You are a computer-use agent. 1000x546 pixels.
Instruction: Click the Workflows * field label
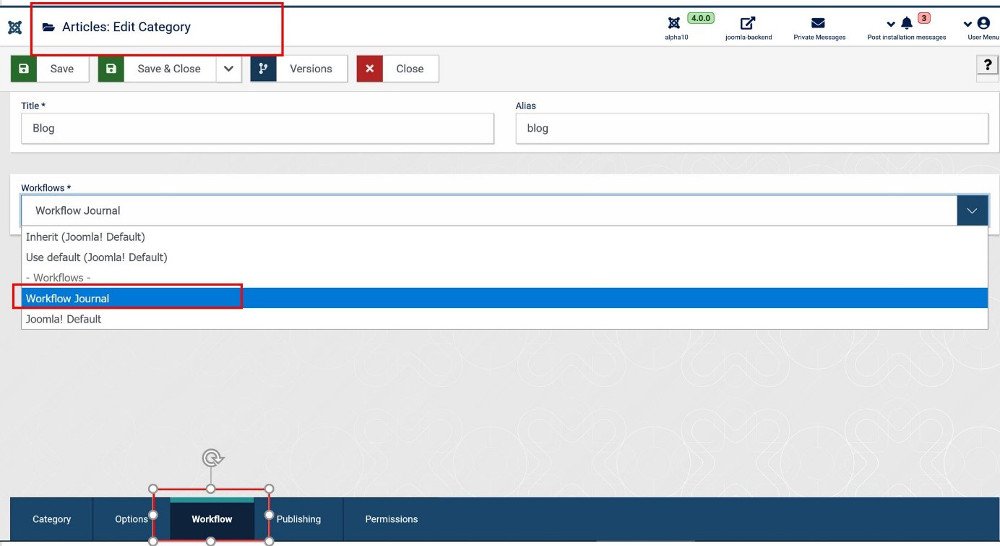point(46,188)
